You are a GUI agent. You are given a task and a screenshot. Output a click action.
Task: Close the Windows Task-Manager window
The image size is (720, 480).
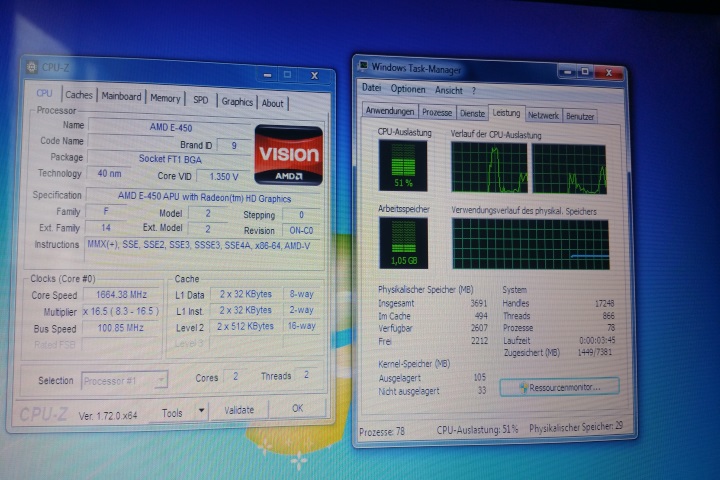coord(609,73)
